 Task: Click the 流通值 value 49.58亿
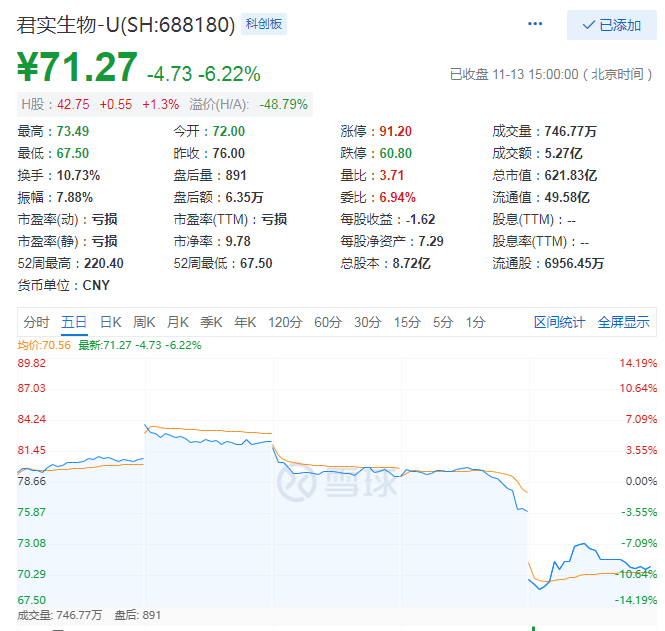[x=567, y=198]
